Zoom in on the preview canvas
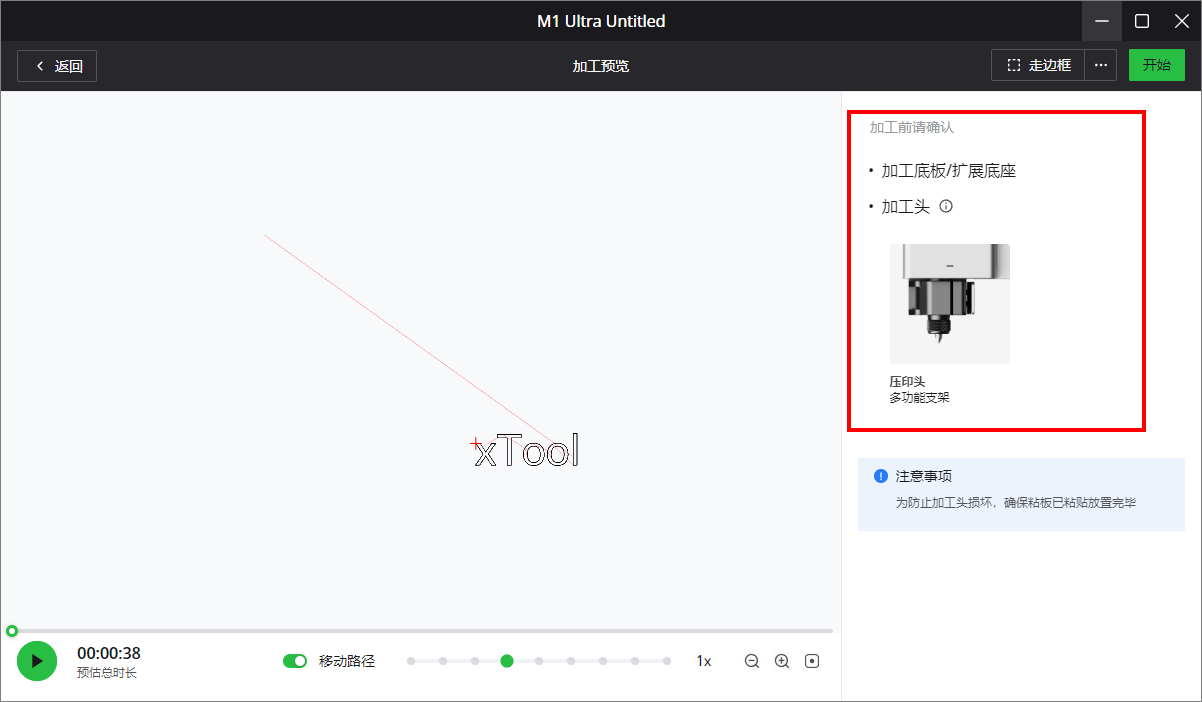 tap(782, 661)
